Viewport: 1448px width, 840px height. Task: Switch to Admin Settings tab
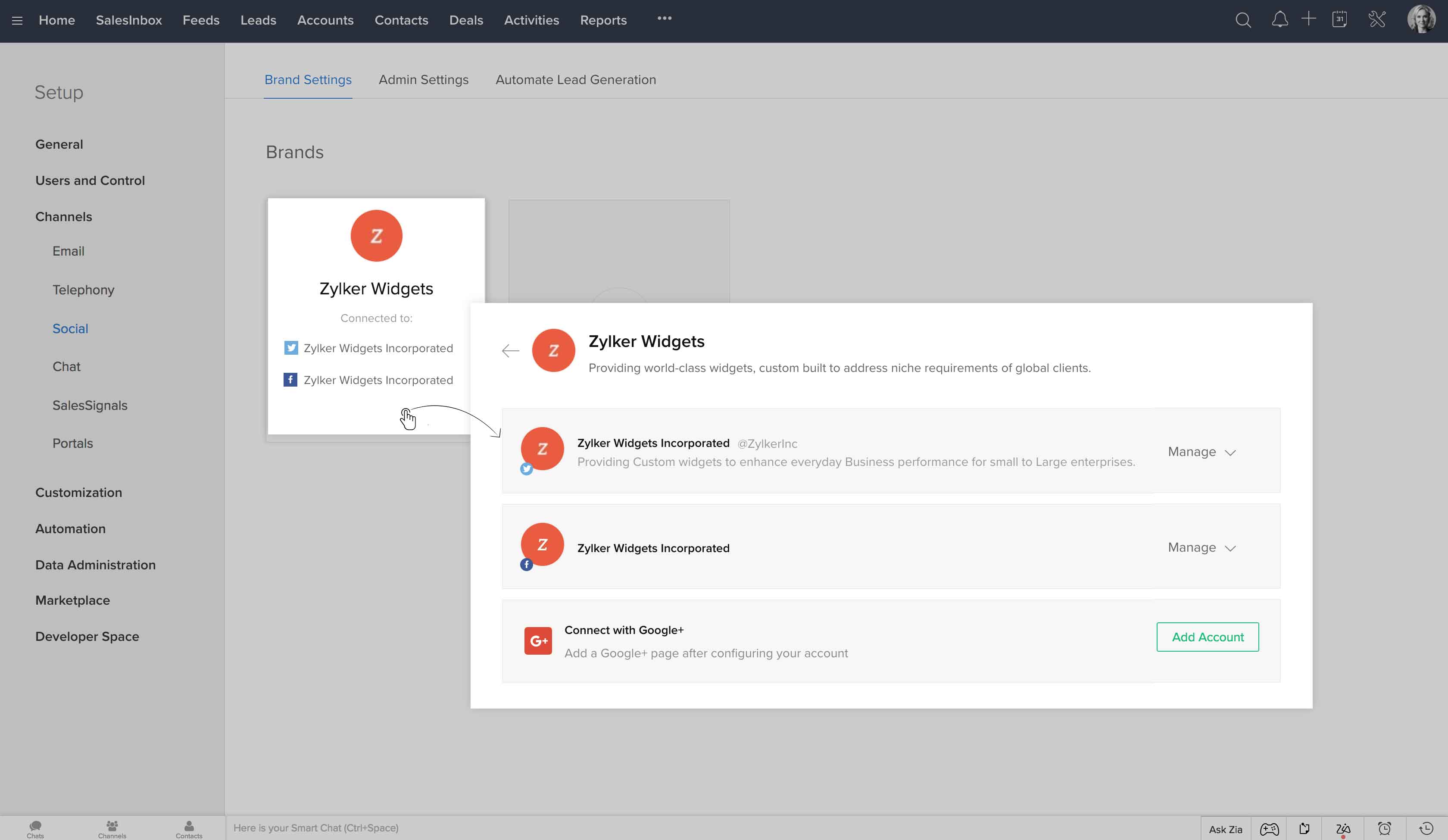coord(424,80)
